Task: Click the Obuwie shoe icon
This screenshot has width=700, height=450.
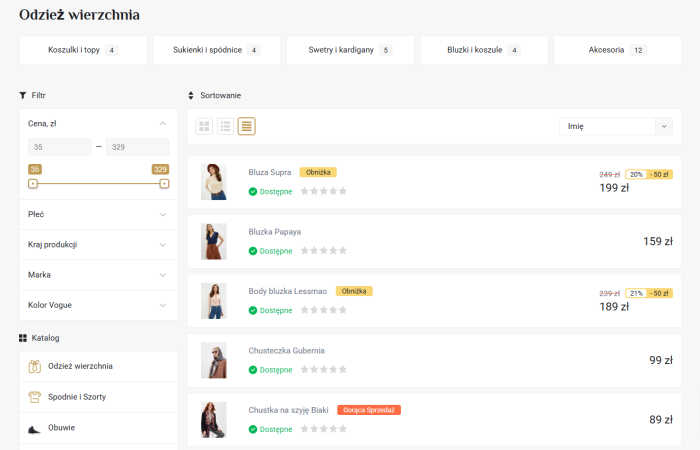Action: point(34,429)
